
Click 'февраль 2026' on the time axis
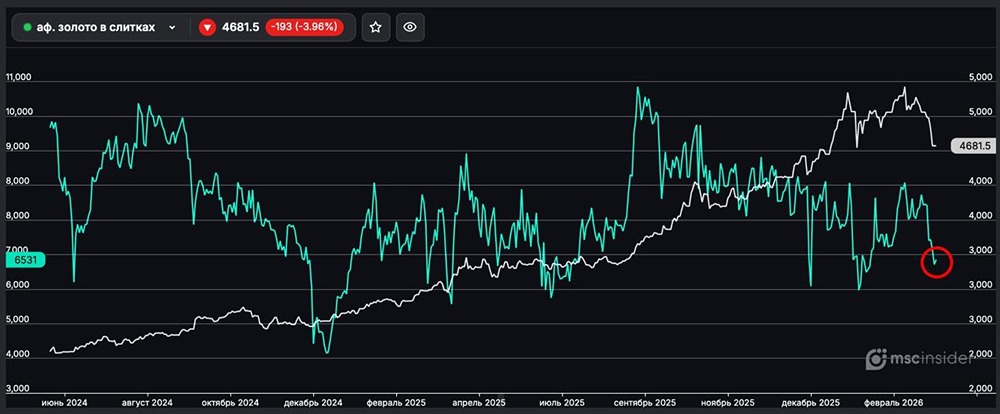coord(897,402)
